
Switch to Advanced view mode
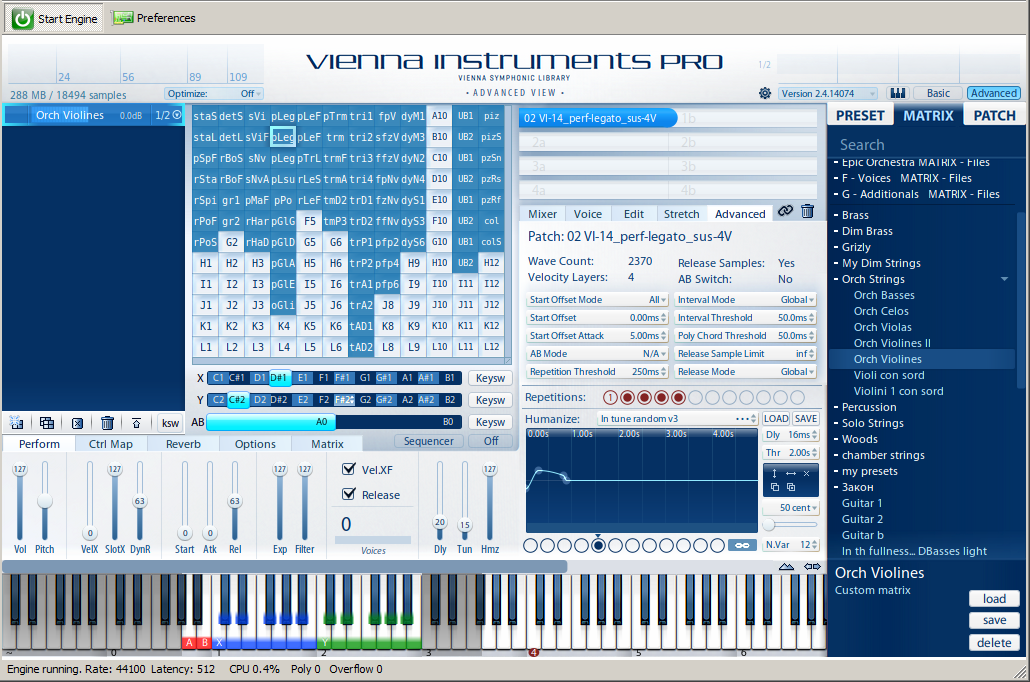[x=994, y=93]
